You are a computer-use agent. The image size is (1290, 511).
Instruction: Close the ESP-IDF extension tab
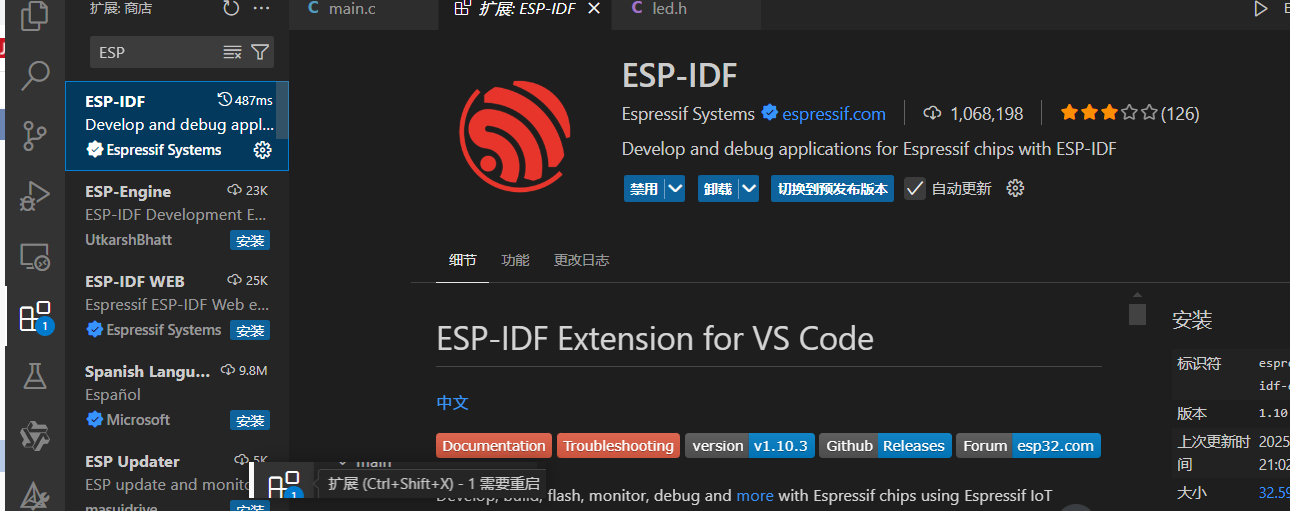pyautogui.click(x=594, y=9)
